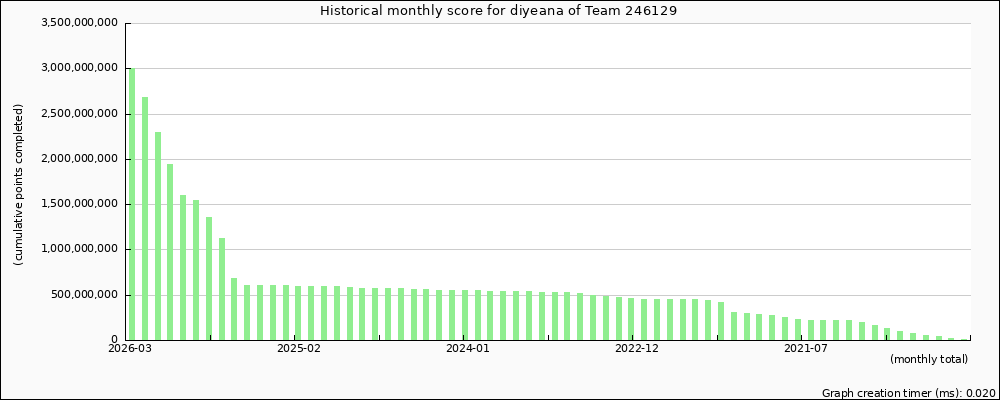Click the (monthly total) axis caption
Viewport: 1000px width, 400px height.
[x=928, y=359]
